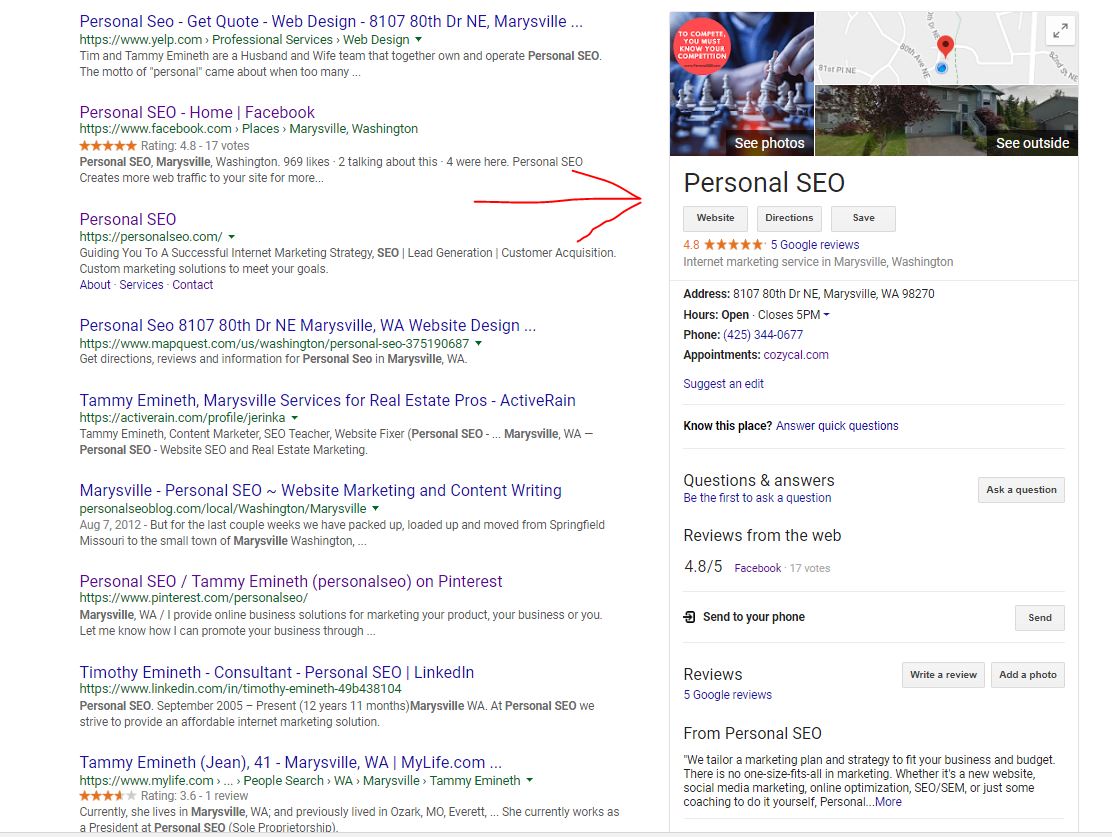Click the gold stars beside the 4.8 rating
Screen dimensions: 1112x837
[x=734, y=245]
